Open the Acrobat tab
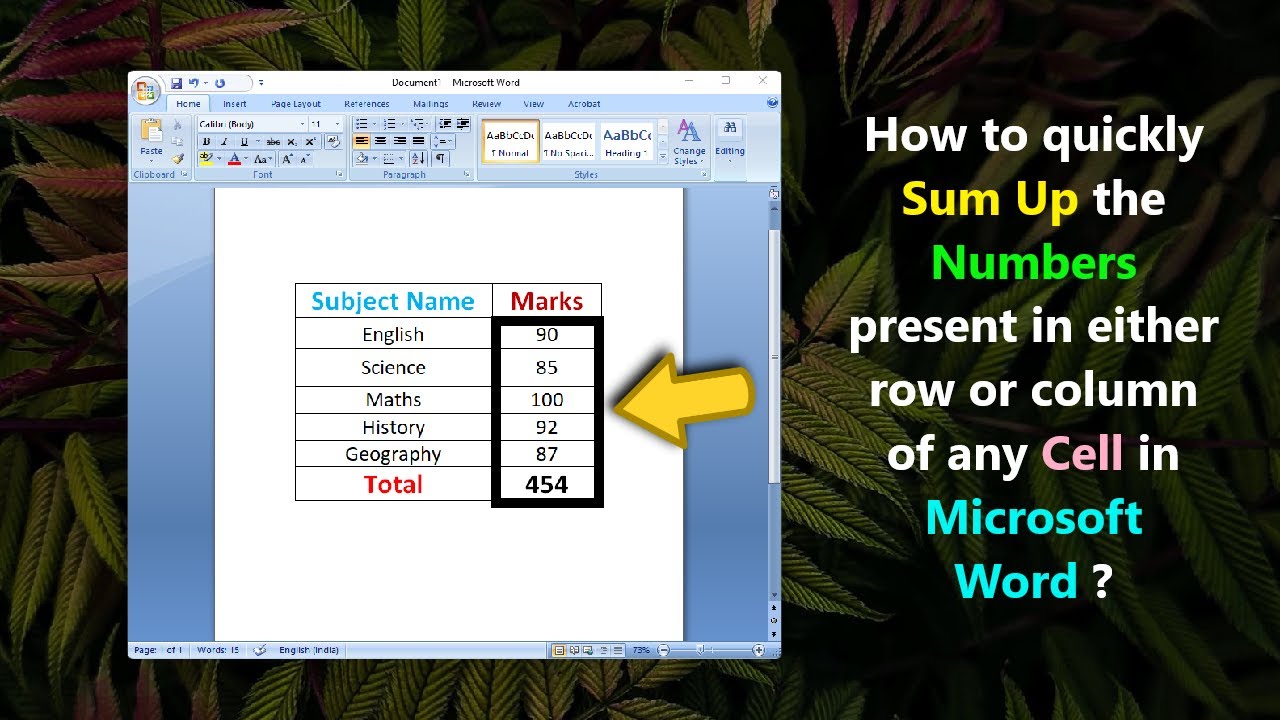Screen dimensions: 1280x720 [x=584, y=104]
